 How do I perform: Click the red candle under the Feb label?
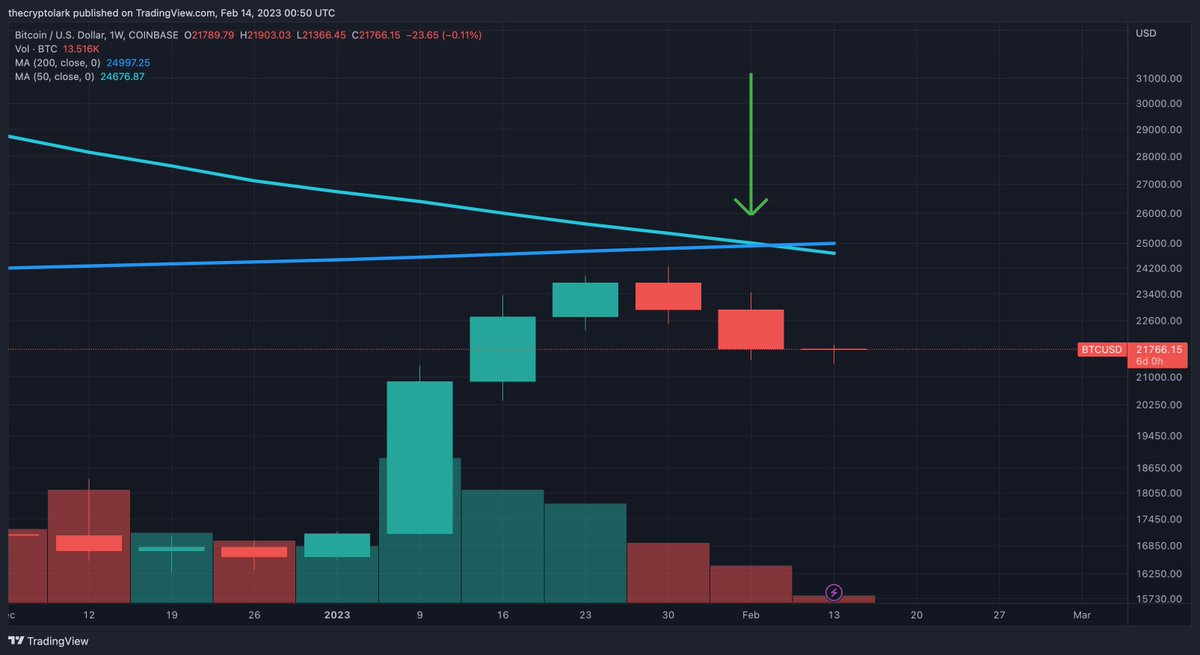pyautogui.click(x=751, y=329)
